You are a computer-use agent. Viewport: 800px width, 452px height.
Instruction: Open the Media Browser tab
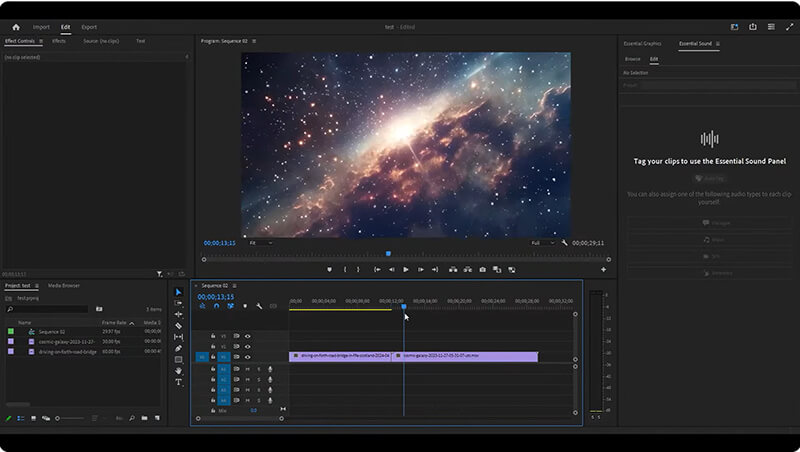pyautogui.click(x=64, y=286)
